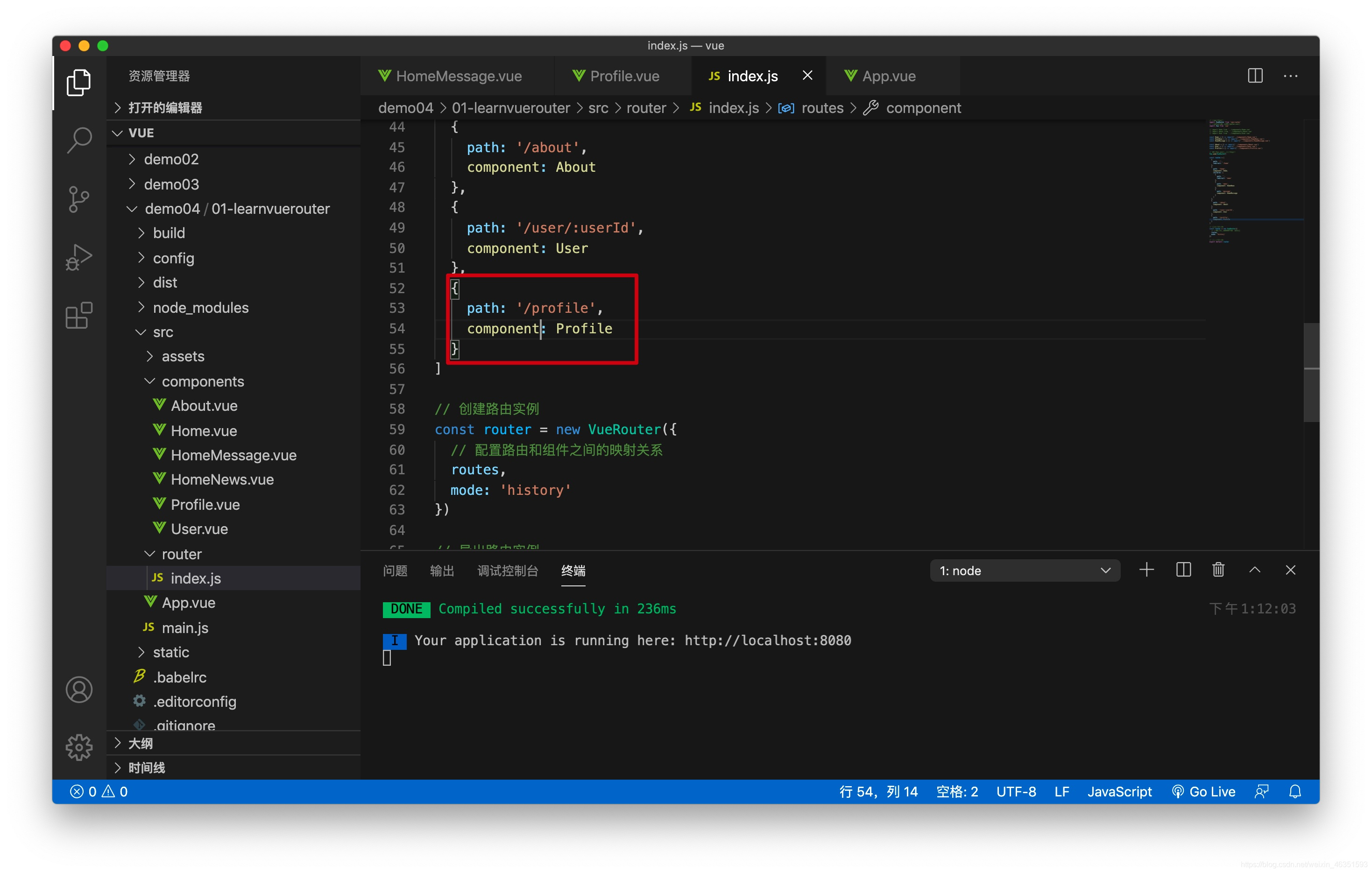1372x873 pixels.
Task: Expand the build folder
Action: pyautogui.click(x=233, y=233)
